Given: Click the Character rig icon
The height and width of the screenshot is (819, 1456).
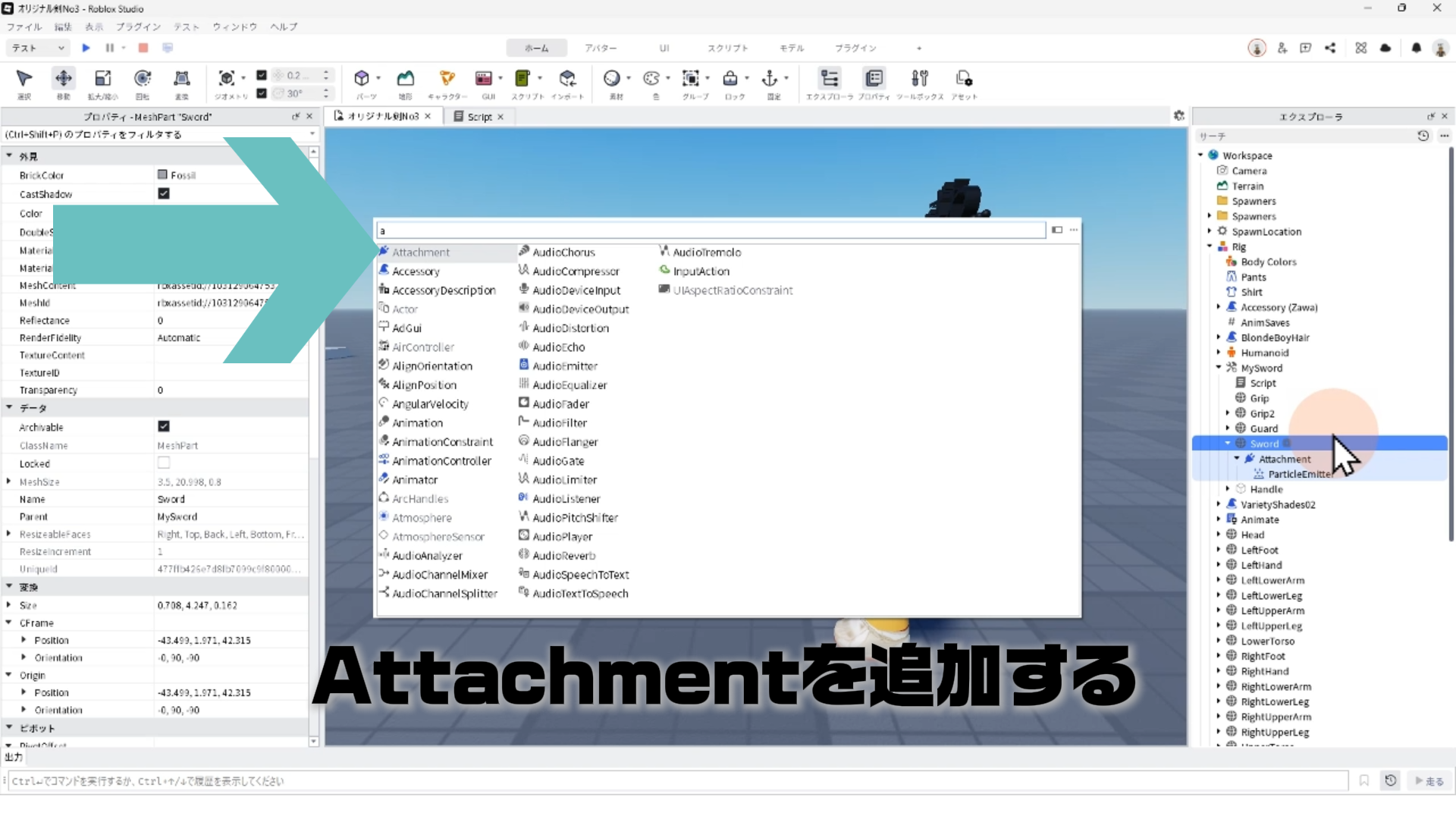Looking at the screenshot, I should (447, 79).
